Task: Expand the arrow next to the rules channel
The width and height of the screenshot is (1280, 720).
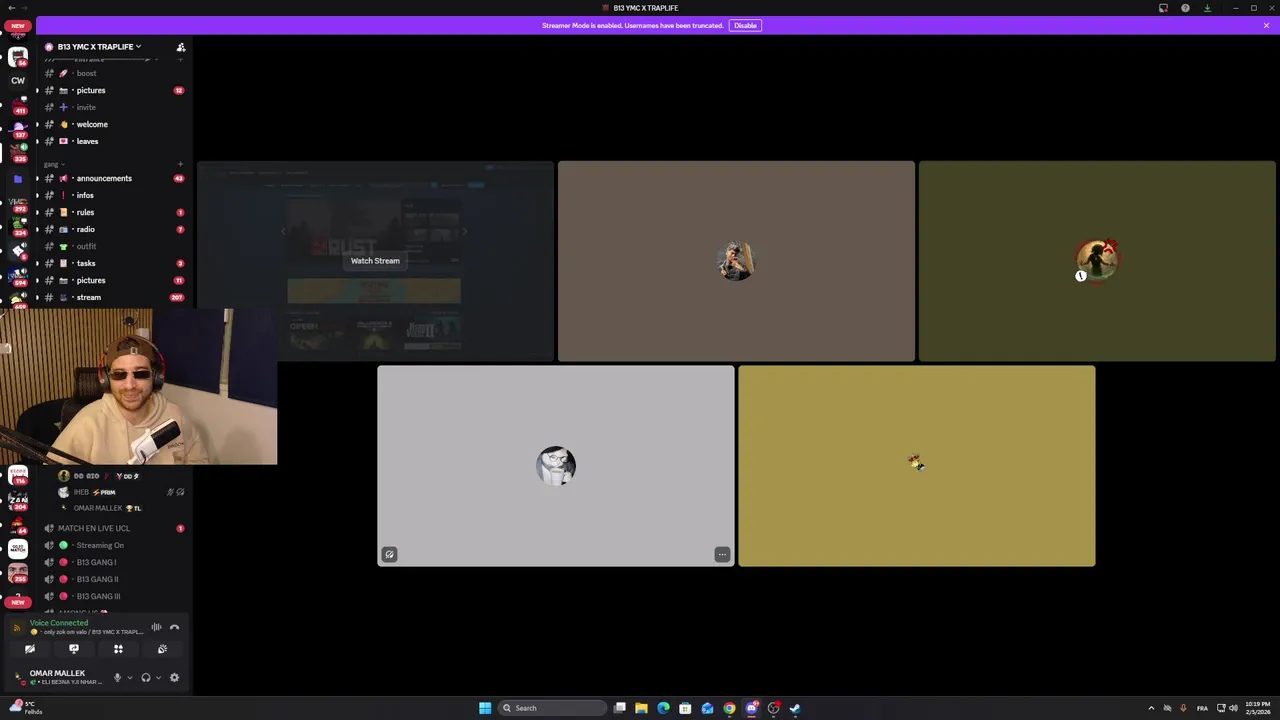Action: point(37,213)
